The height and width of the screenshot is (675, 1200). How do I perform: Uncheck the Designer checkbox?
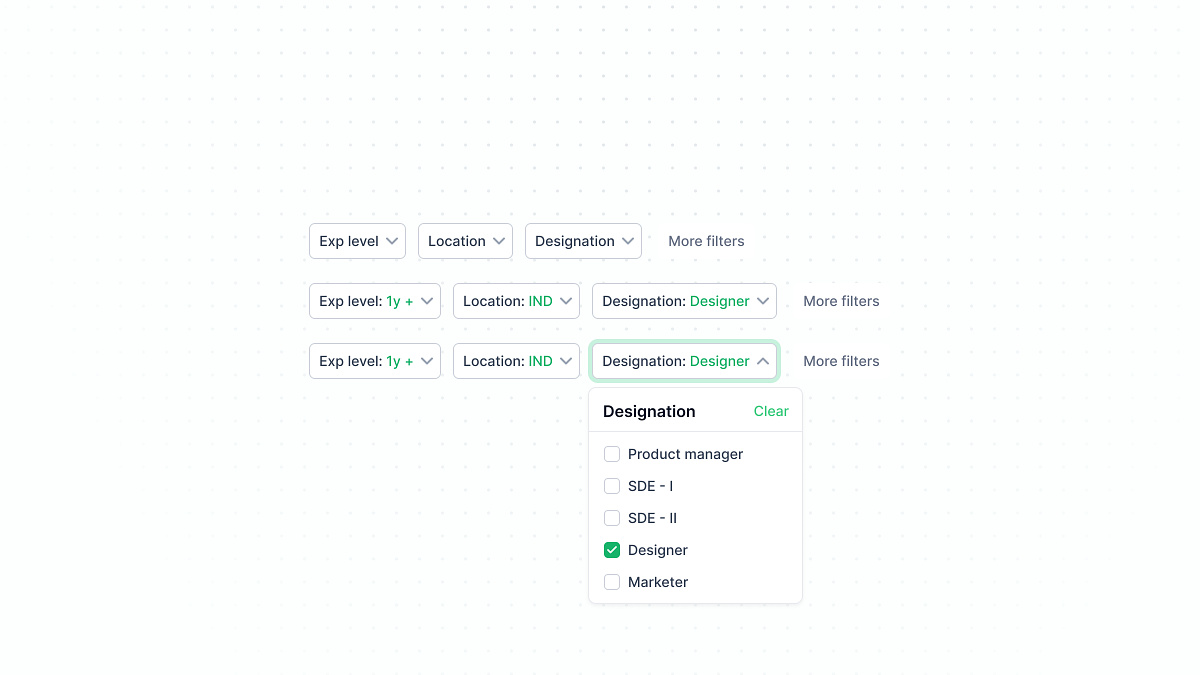(x=612, y=550)
